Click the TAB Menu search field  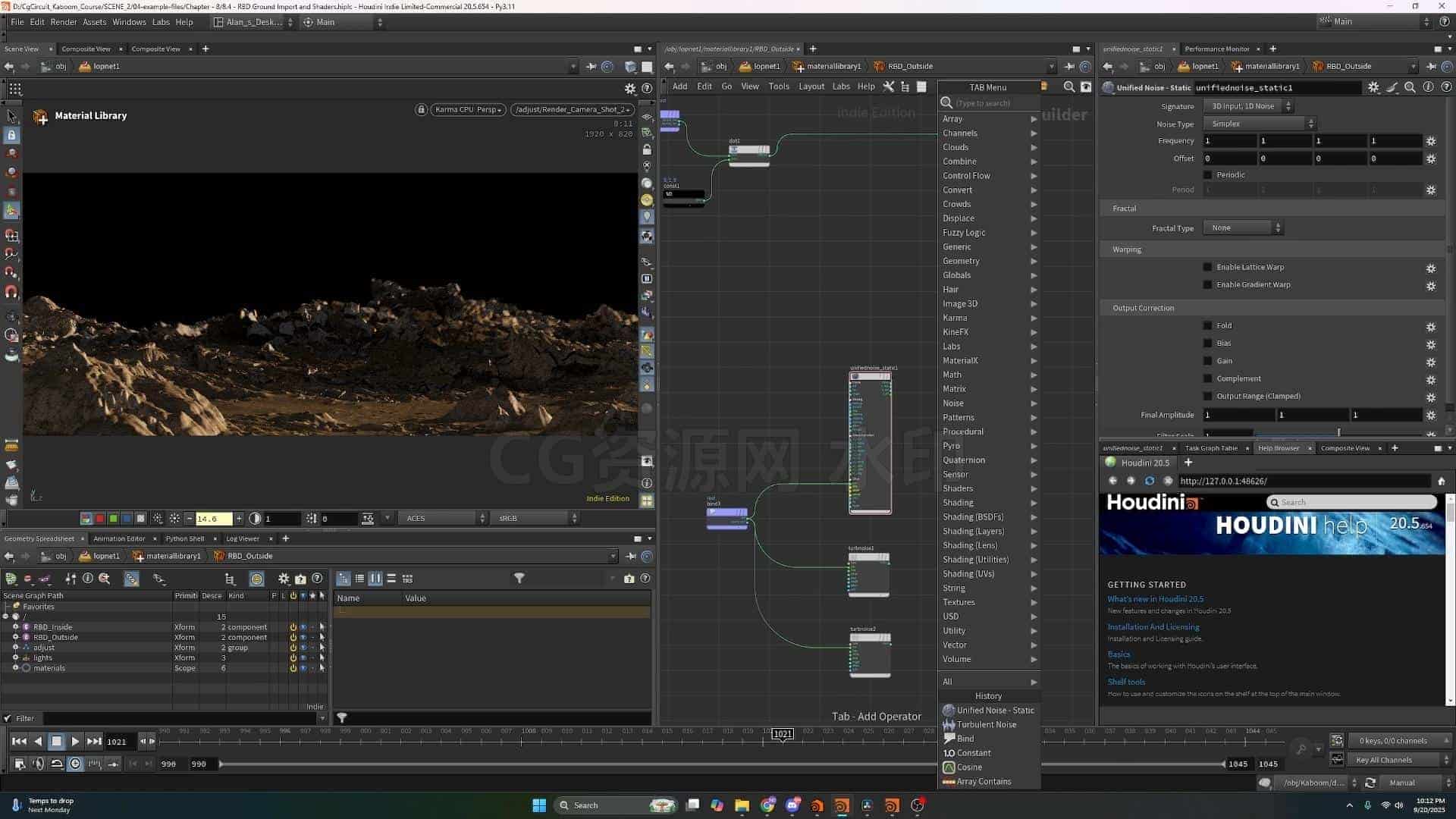click(x=990, y=103)
